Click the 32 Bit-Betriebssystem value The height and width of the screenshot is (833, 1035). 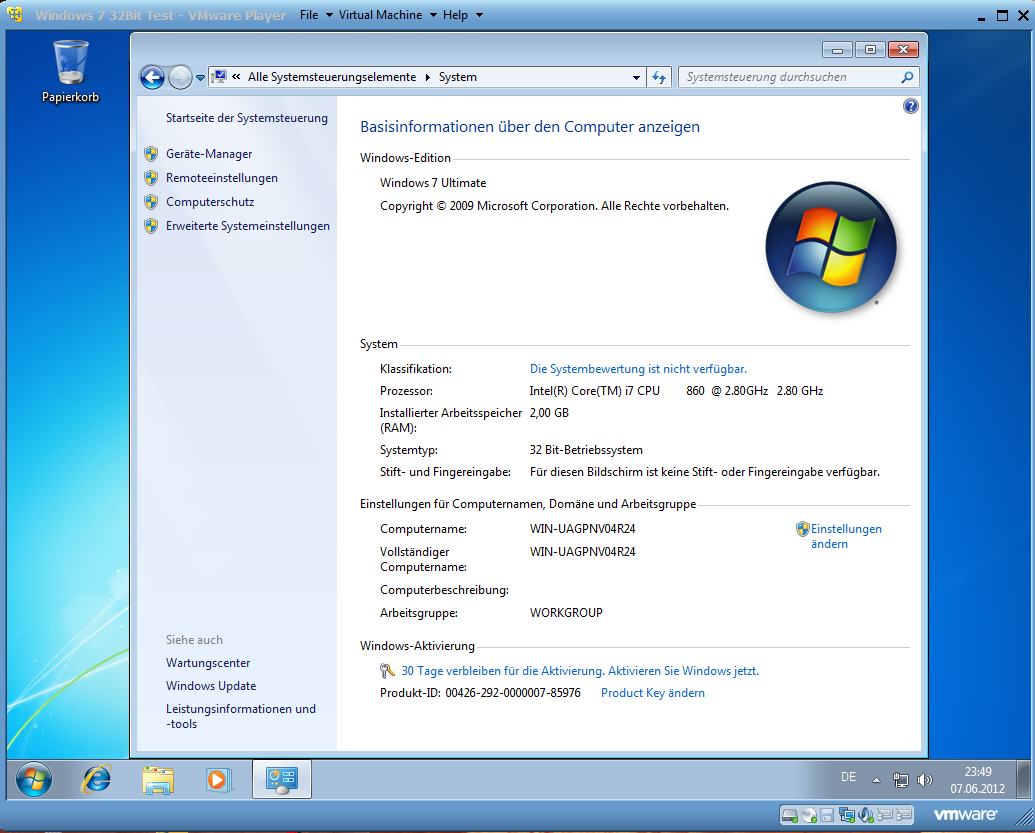click(586, 450)
